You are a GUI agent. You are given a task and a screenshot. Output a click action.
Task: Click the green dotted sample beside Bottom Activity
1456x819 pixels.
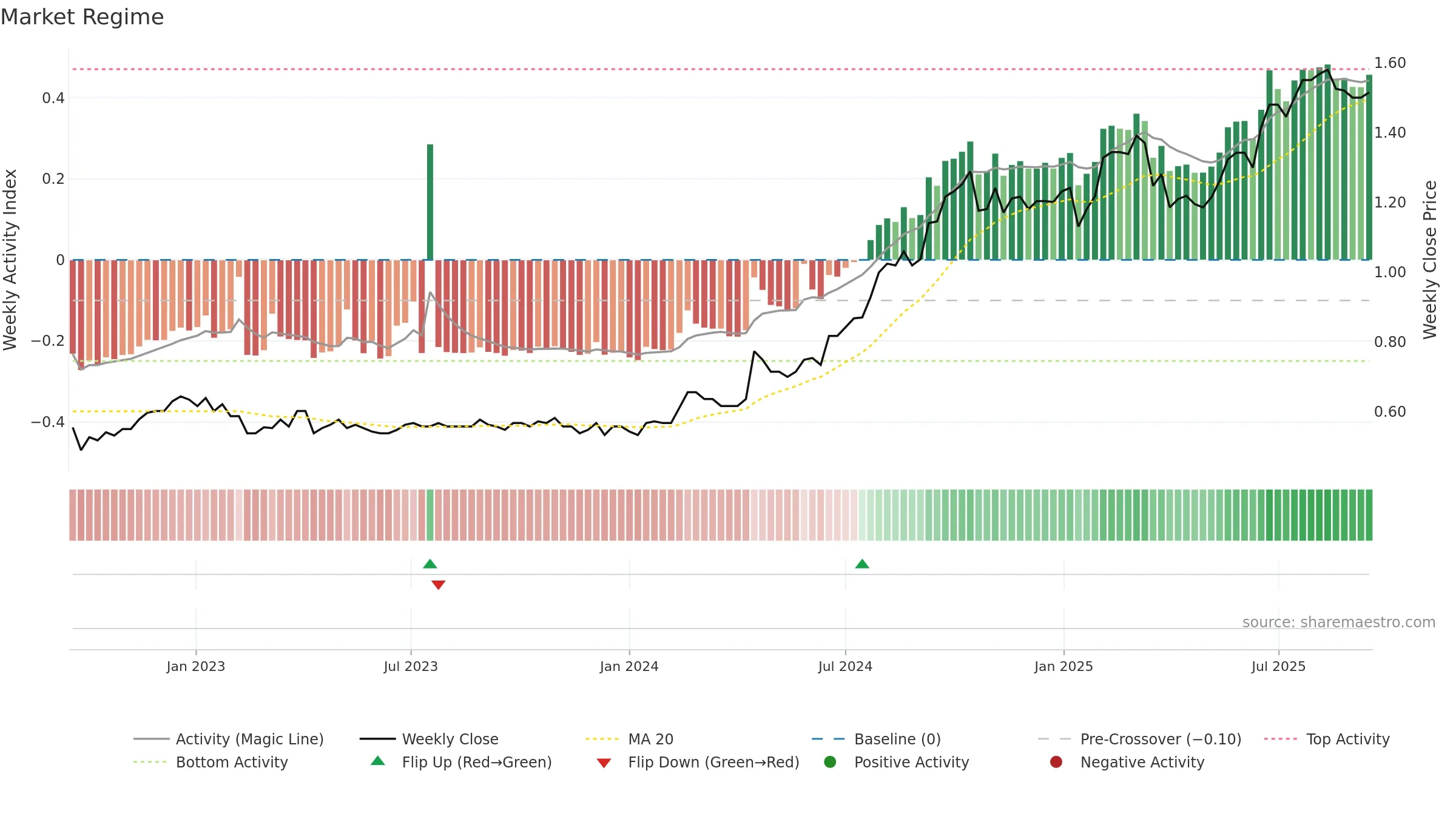point(150,762)
